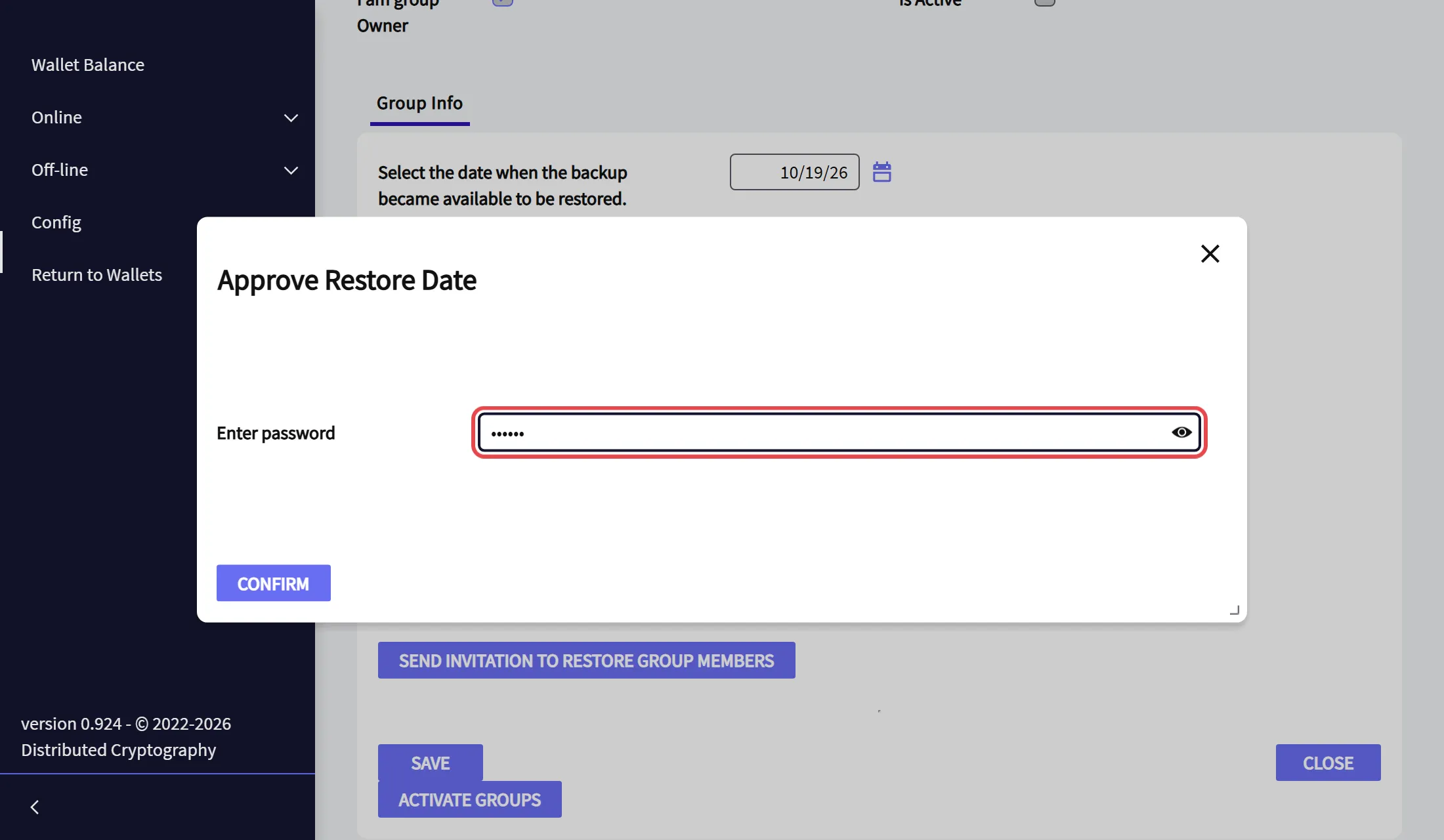This screenshot has width=1444, height=840.
Task: Expand the Off-line menu chevron
Action: point(291,171)
